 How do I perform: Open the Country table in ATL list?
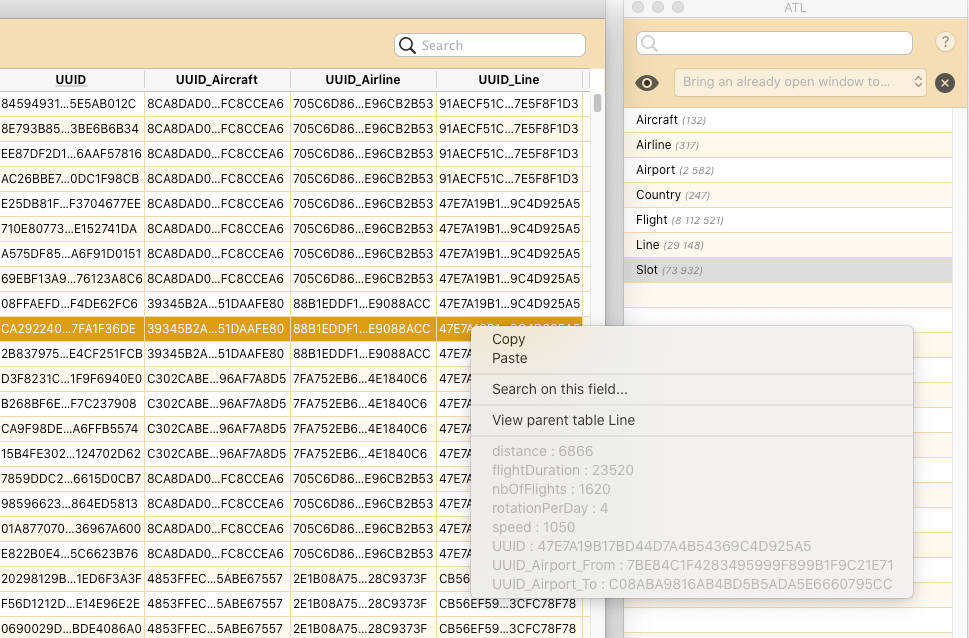click(788, 195)
